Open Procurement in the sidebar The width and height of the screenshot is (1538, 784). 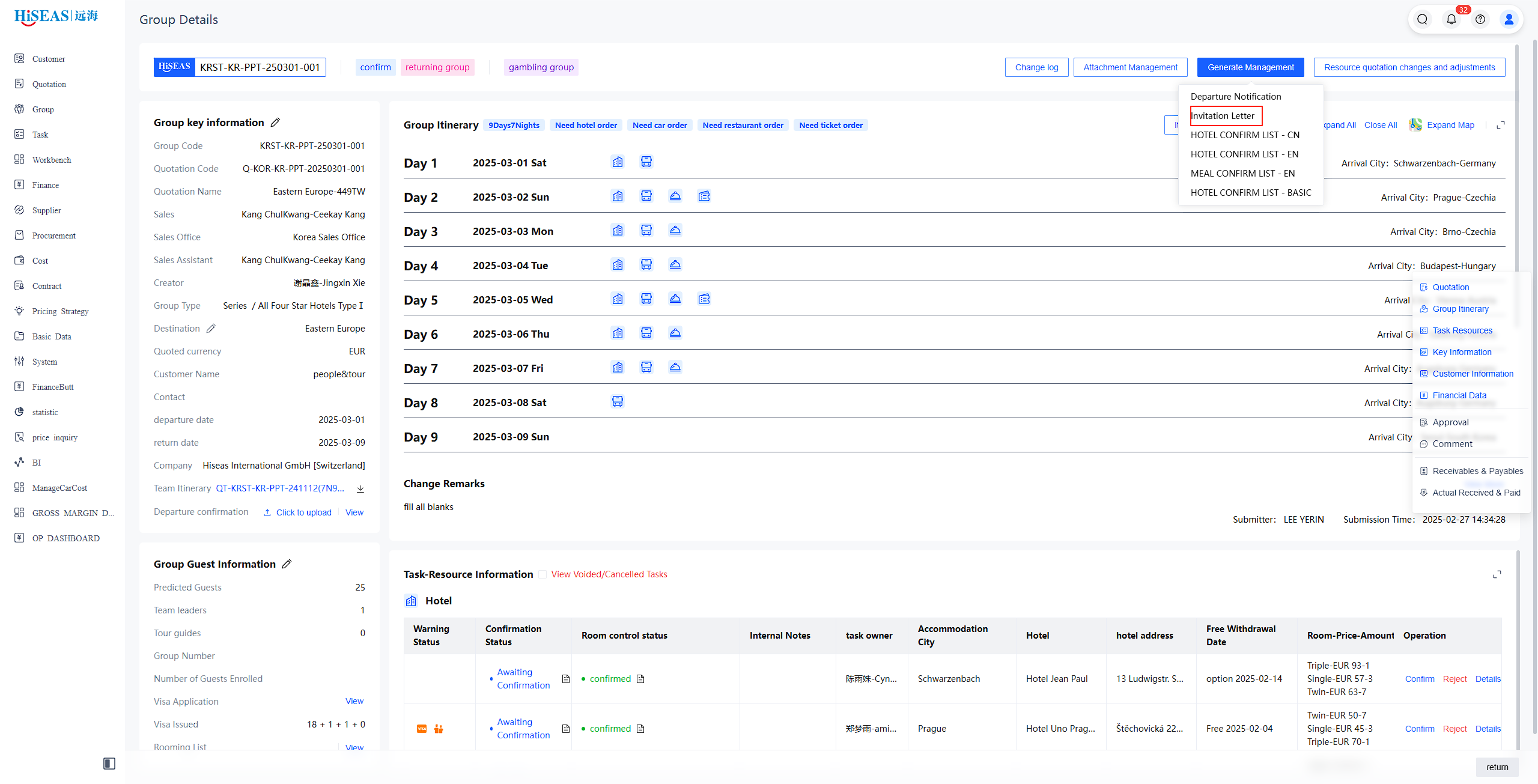(x=54, y=236)
